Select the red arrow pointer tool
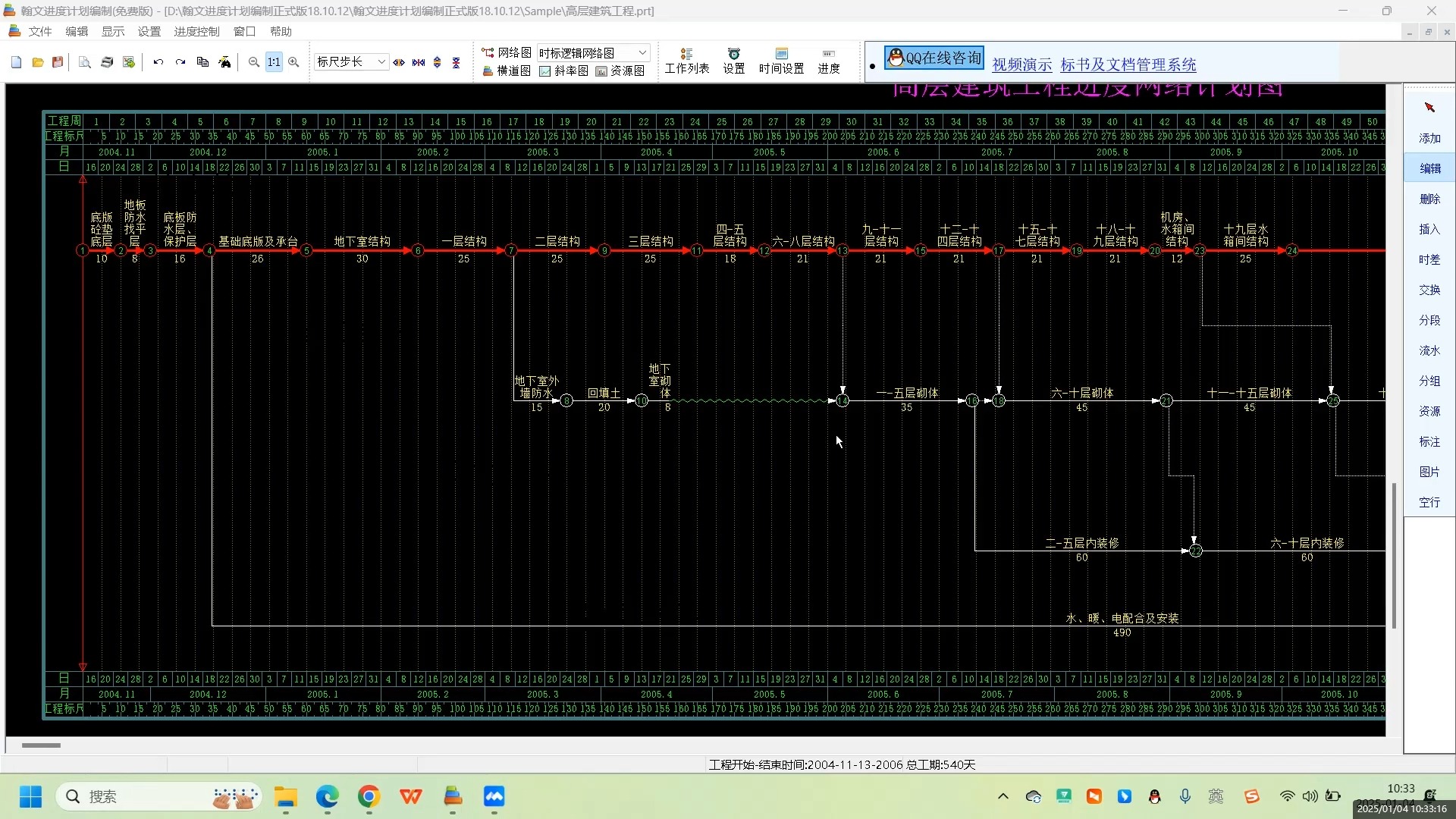1456x819 pixels. click(1429, 108)
